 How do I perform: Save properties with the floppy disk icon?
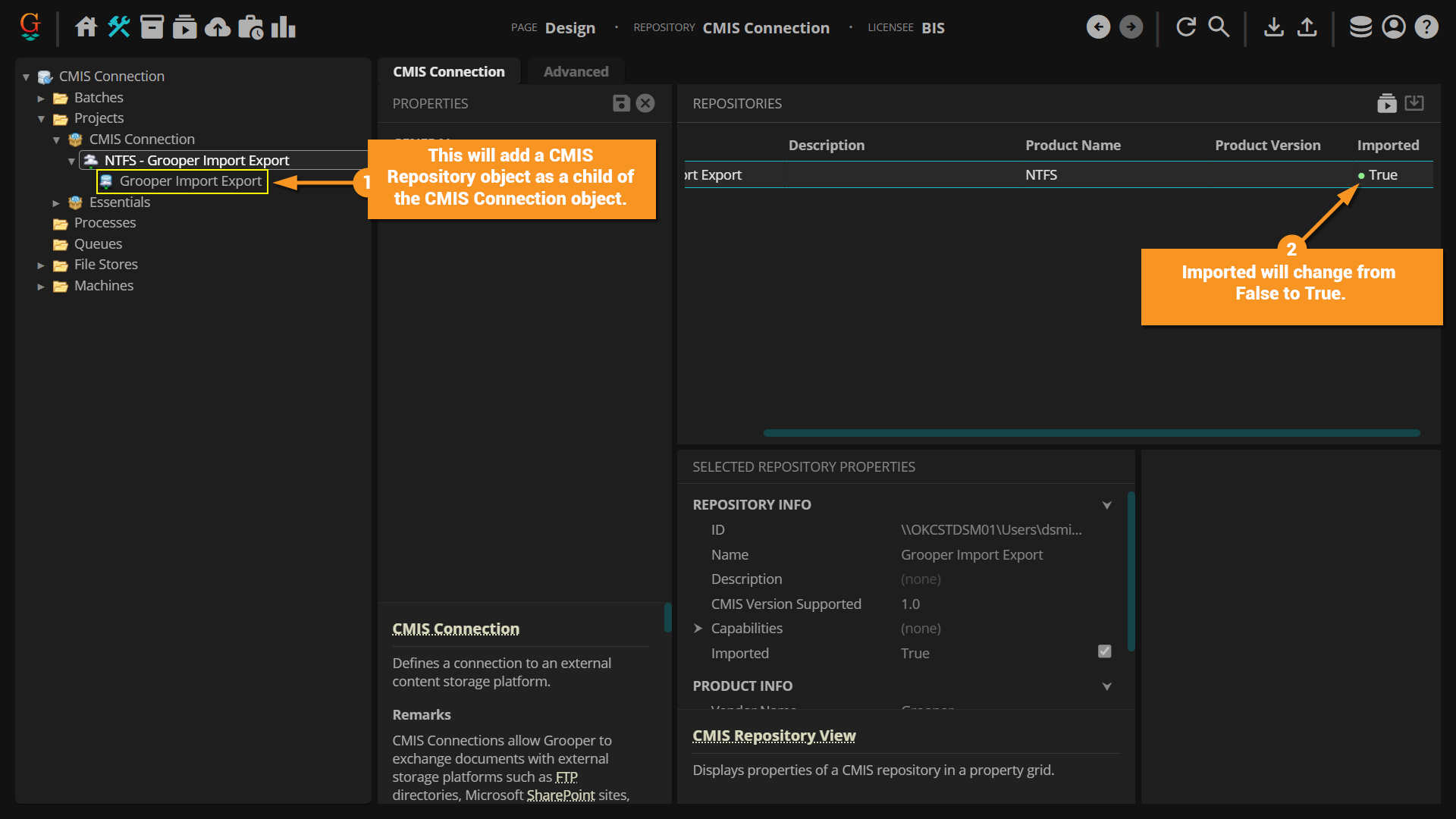coord(621,103)
